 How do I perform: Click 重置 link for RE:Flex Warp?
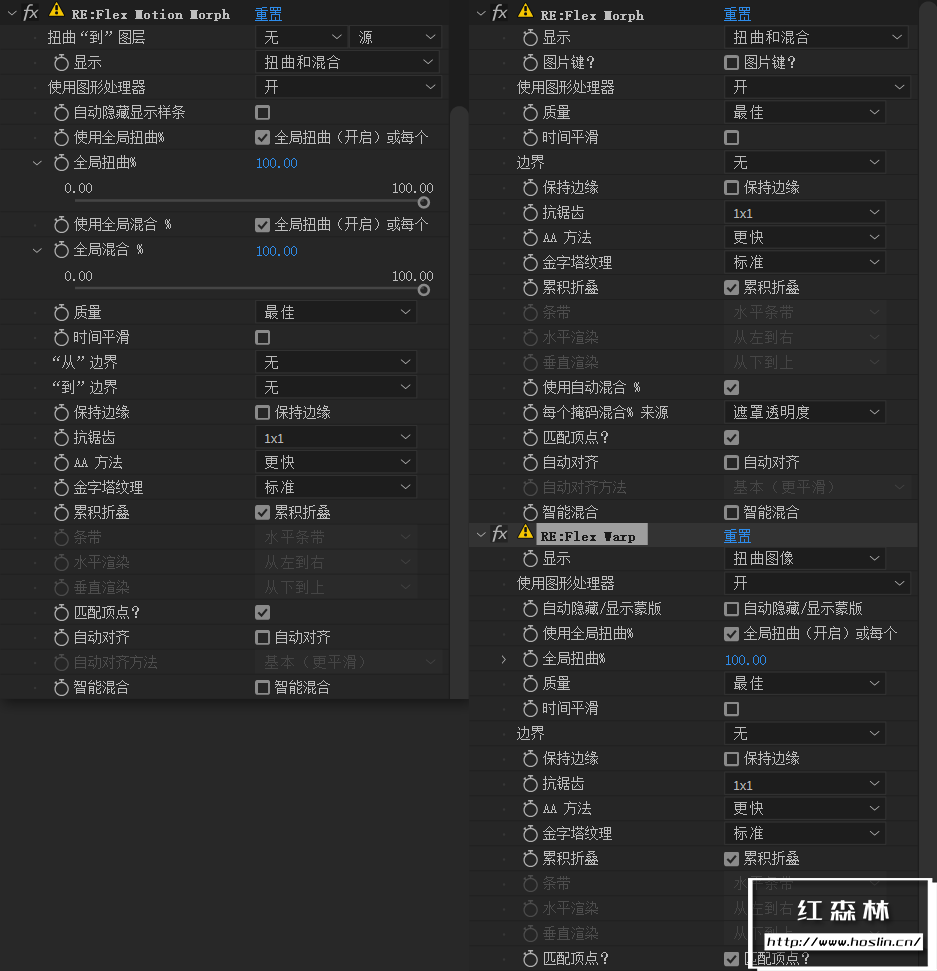(x=737, y=536)
